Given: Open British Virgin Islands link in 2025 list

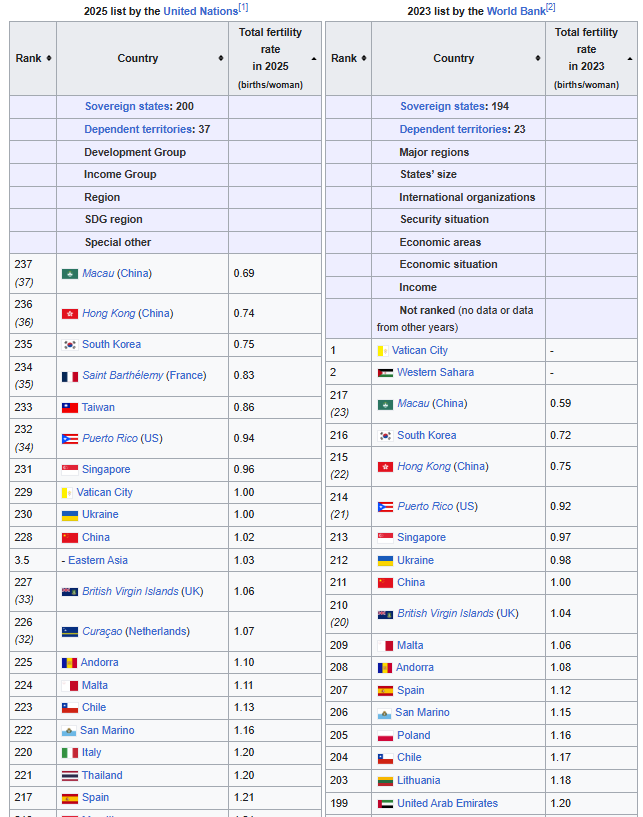Looking at the screenshot, I should point(130,591).
